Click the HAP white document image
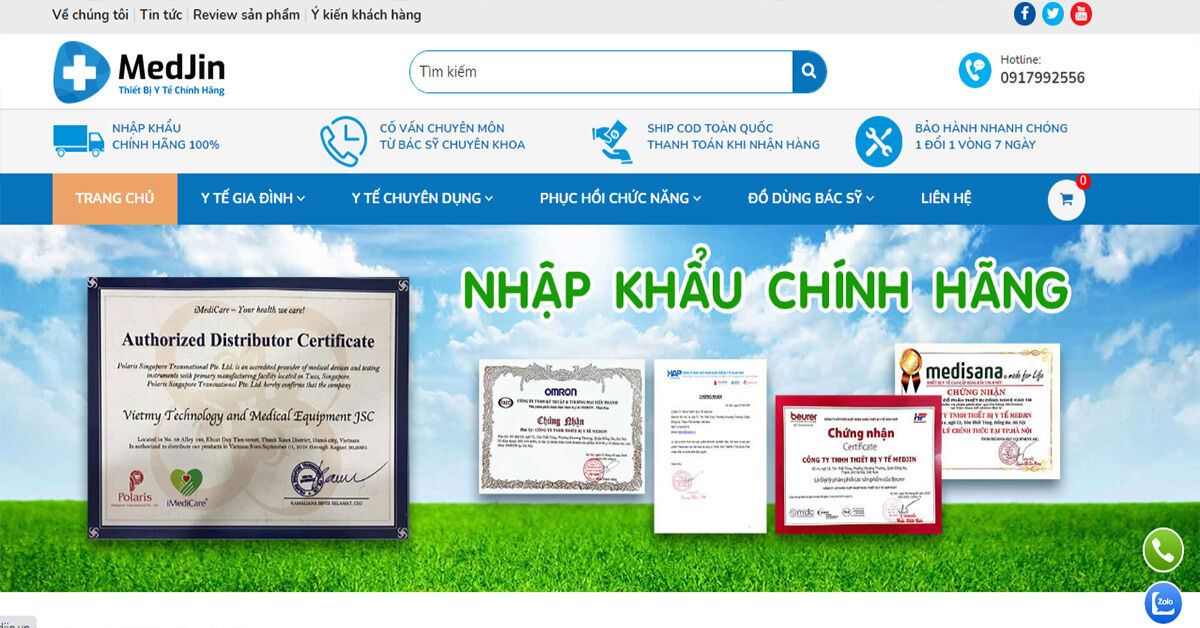 (x=710, y=445)
